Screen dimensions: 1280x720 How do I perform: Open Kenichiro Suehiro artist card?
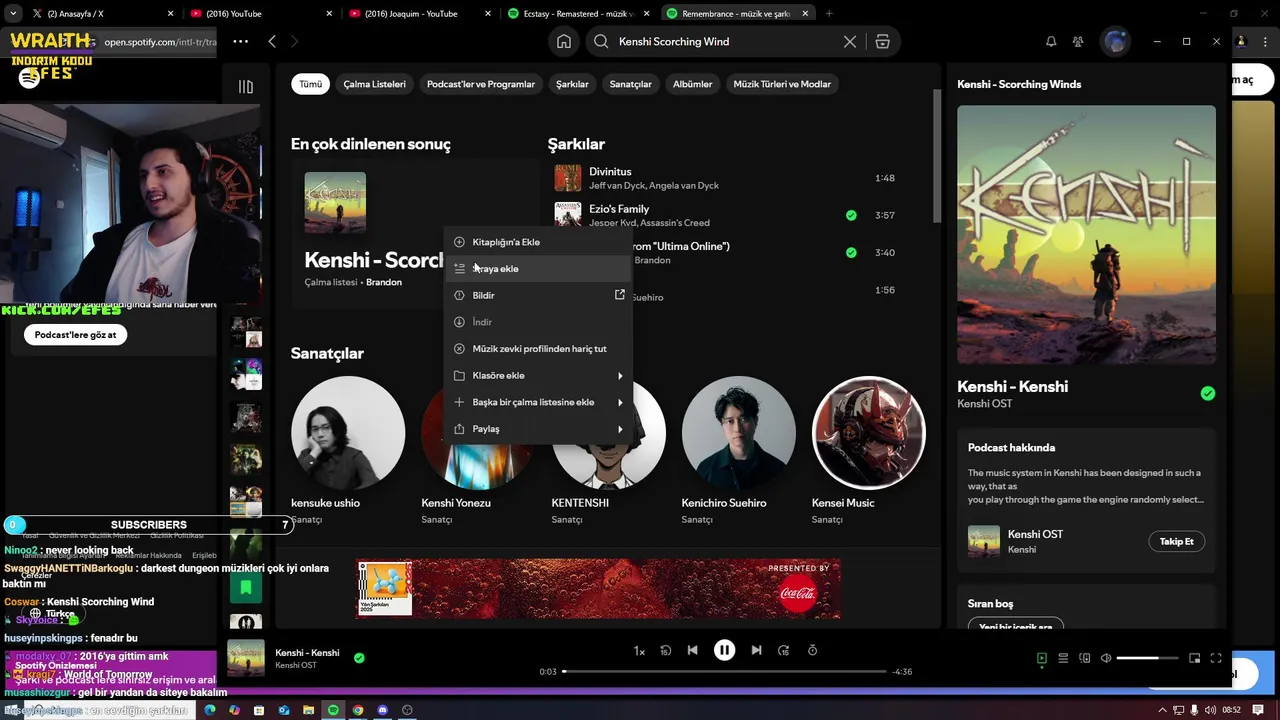(x=738, y=452)
